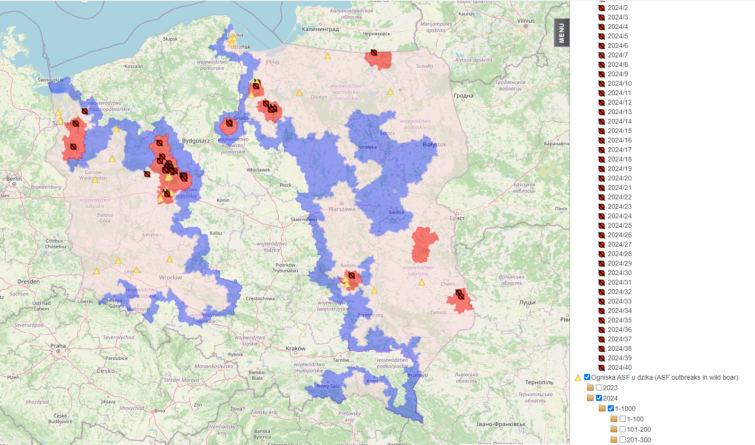Enable the 2023 wild boar outbreaks checkbox
This screenshot has height=445, width=755.
(x=599, y=387)
